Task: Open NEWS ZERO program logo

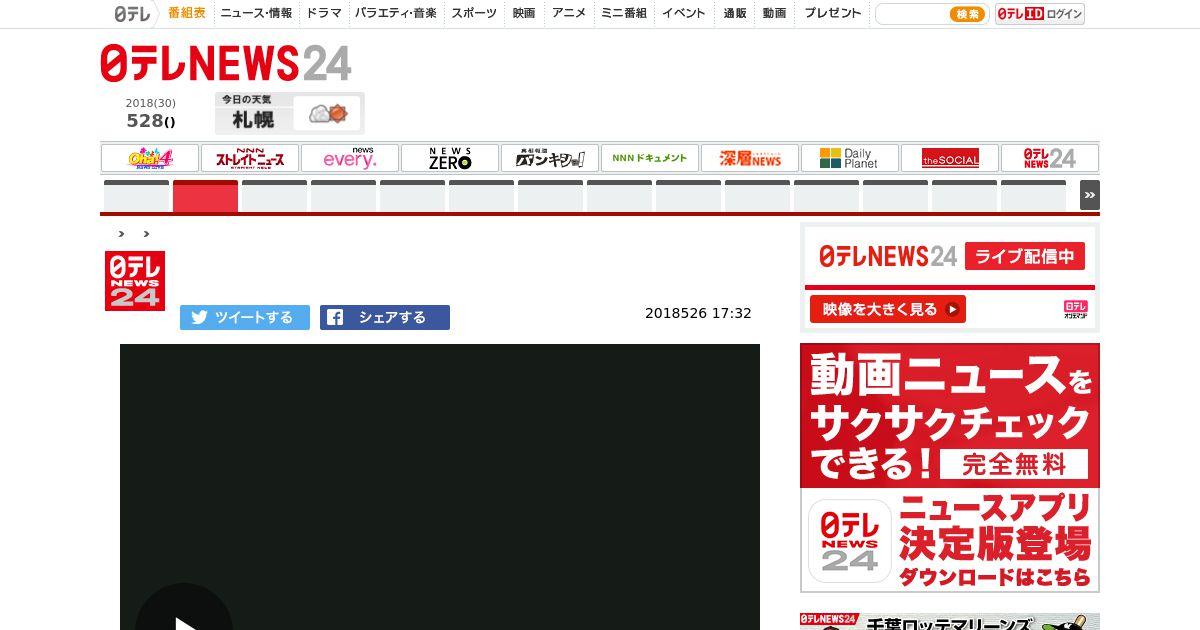Action: tap(450, 158)
